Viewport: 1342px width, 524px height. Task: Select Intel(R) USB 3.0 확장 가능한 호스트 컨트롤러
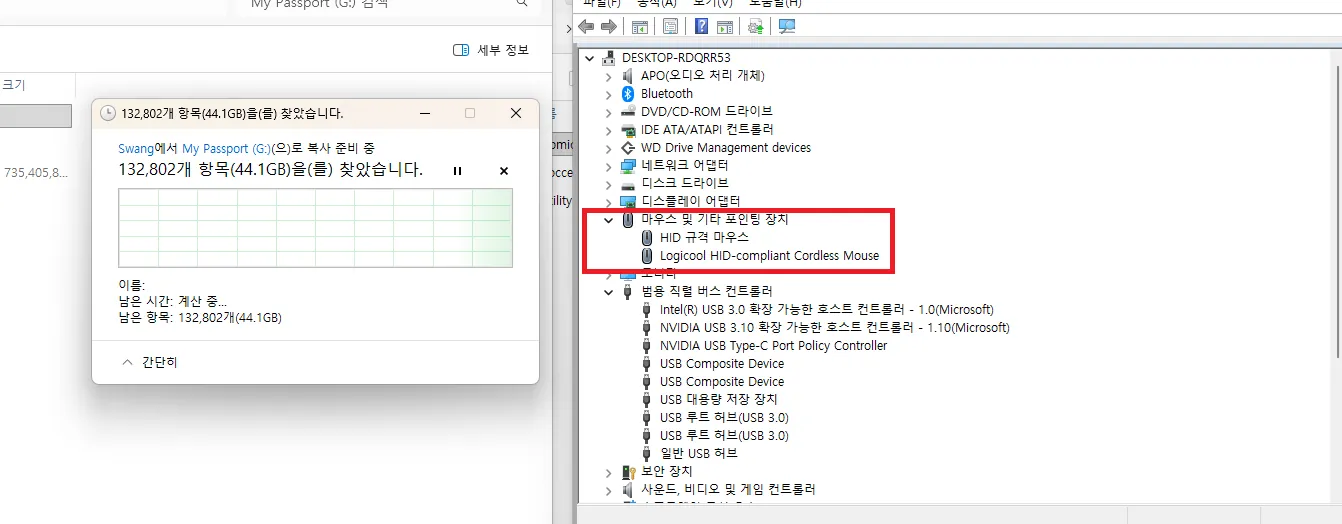(x=827, y=309)
